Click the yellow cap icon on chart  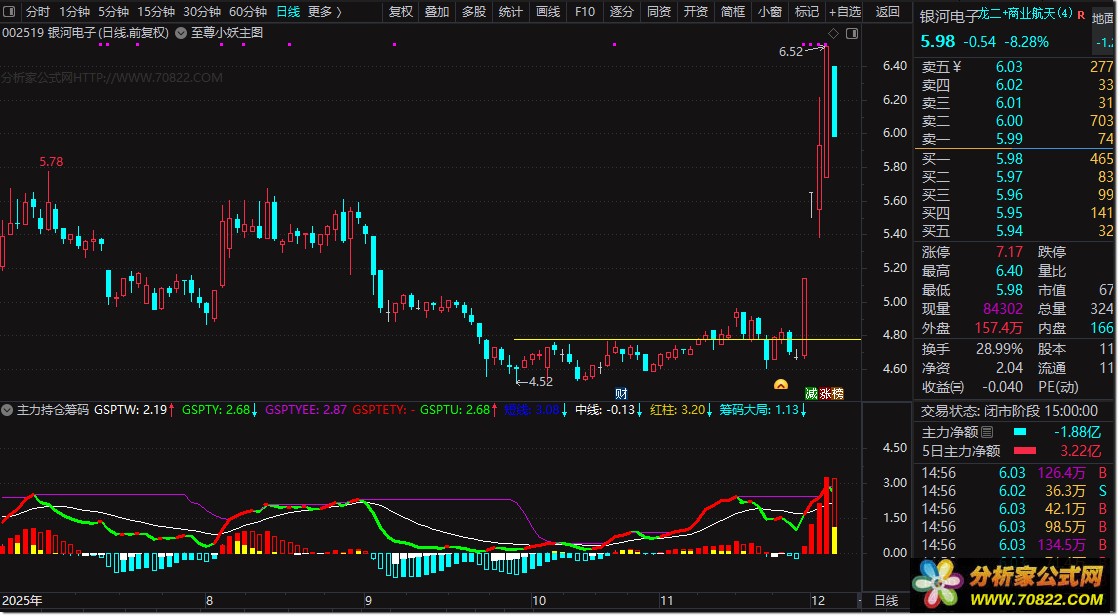[781, 384]
